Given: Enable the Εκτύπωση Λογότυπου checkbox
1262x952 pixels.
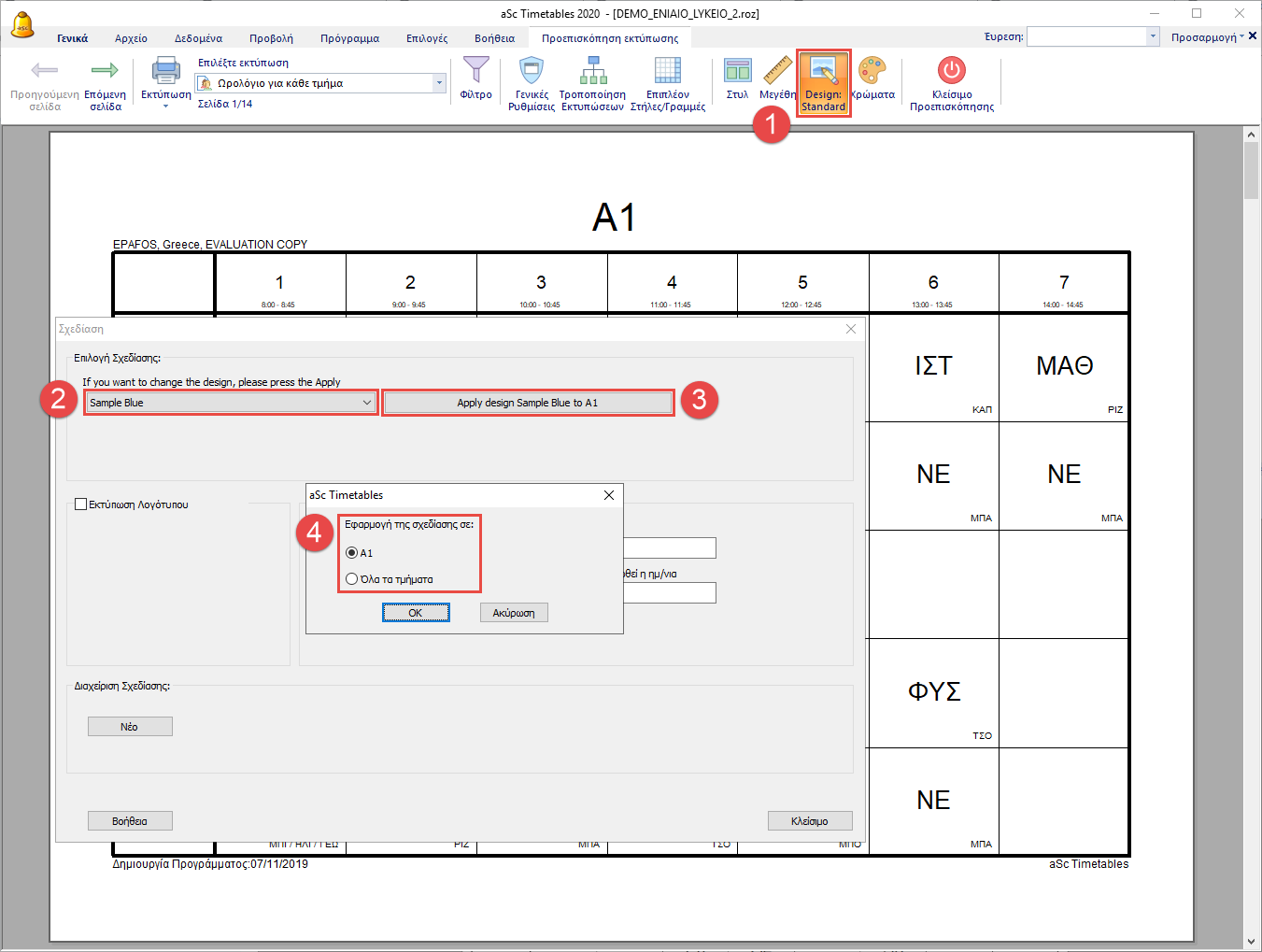Looking at the screenshot, I should tap(81, 504).
